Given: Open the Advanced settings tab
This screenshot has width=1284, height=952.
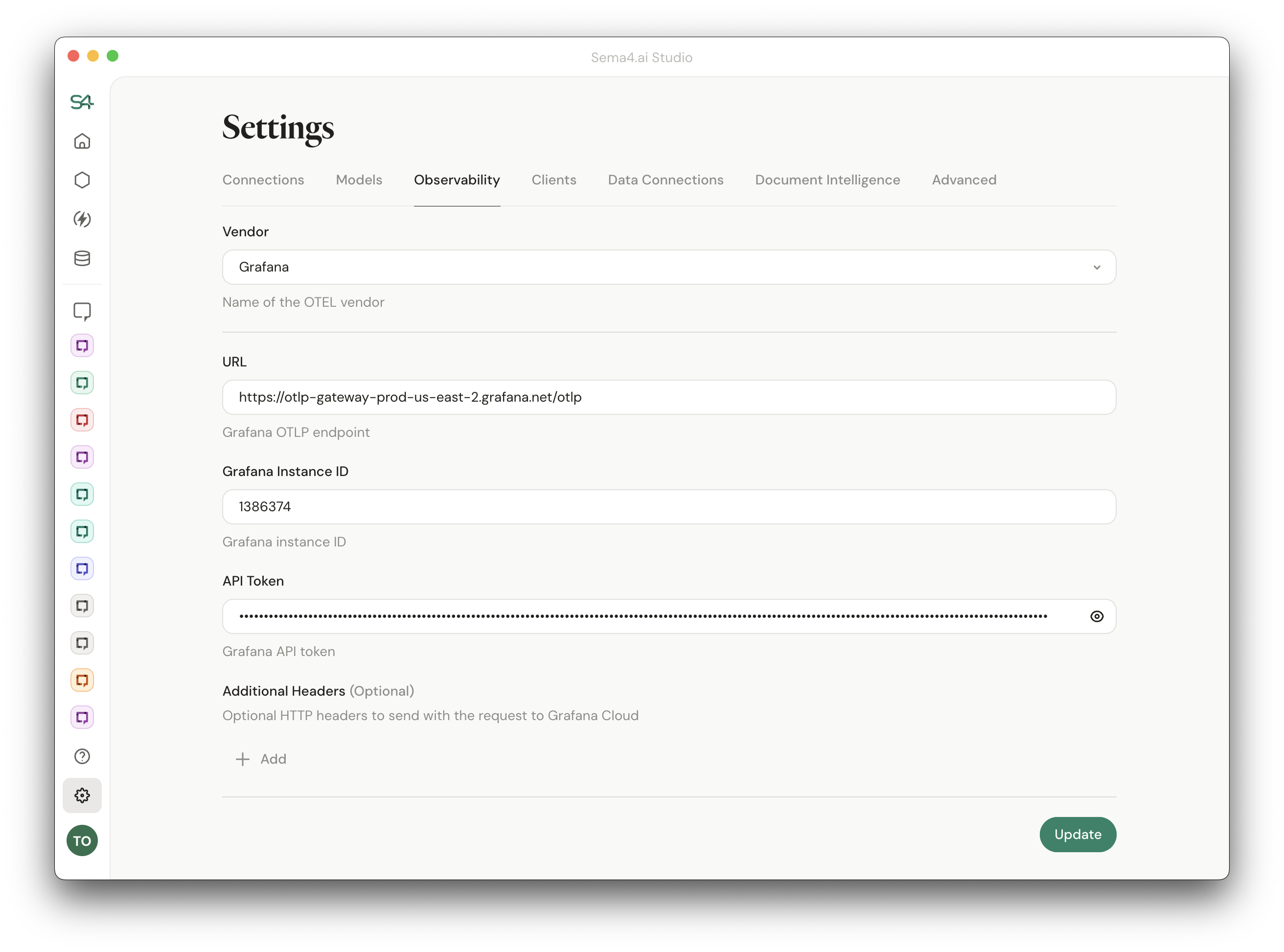Looking at the screenshot, I should pyautogui.click(x=964, y=180).
